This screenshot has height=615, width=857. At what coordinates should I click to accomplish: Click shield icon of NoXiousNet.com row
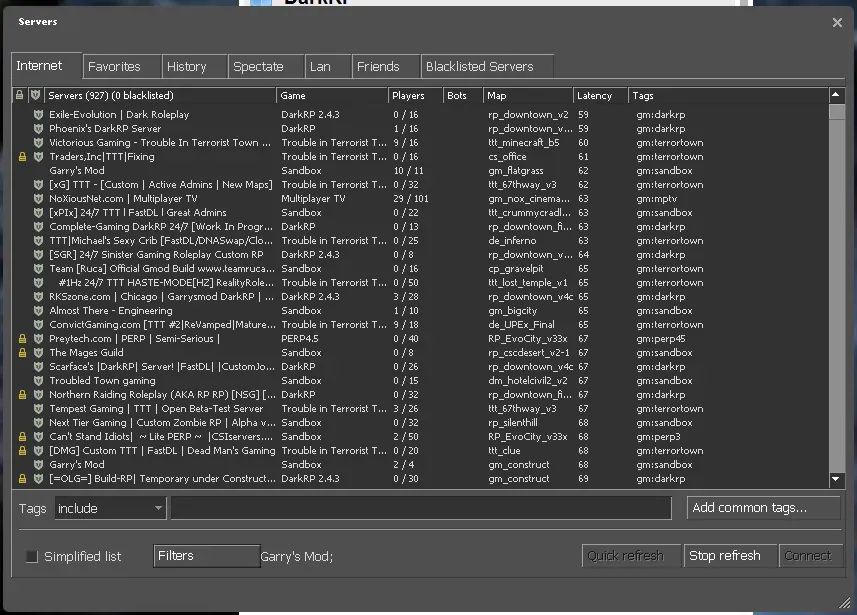pos(38,199)
